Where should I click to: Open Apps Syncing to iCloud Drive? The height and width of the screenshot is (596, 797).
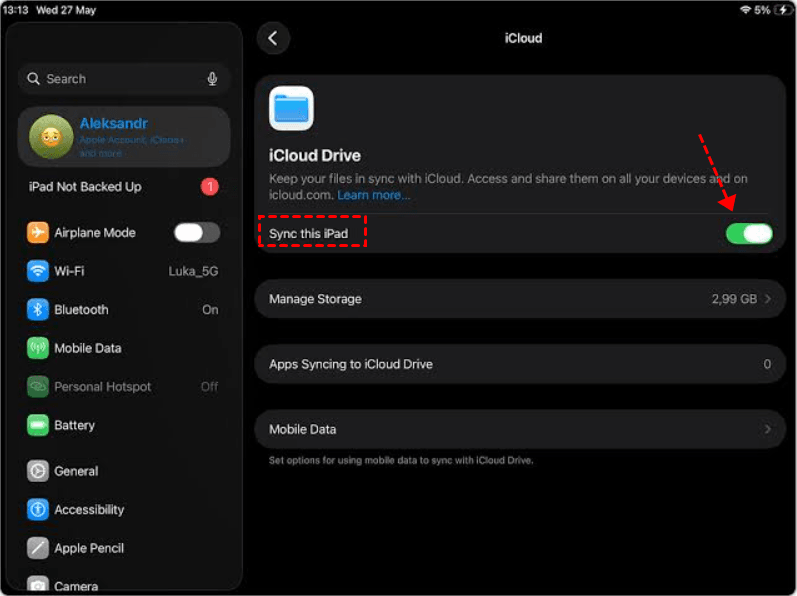(520, 364)
